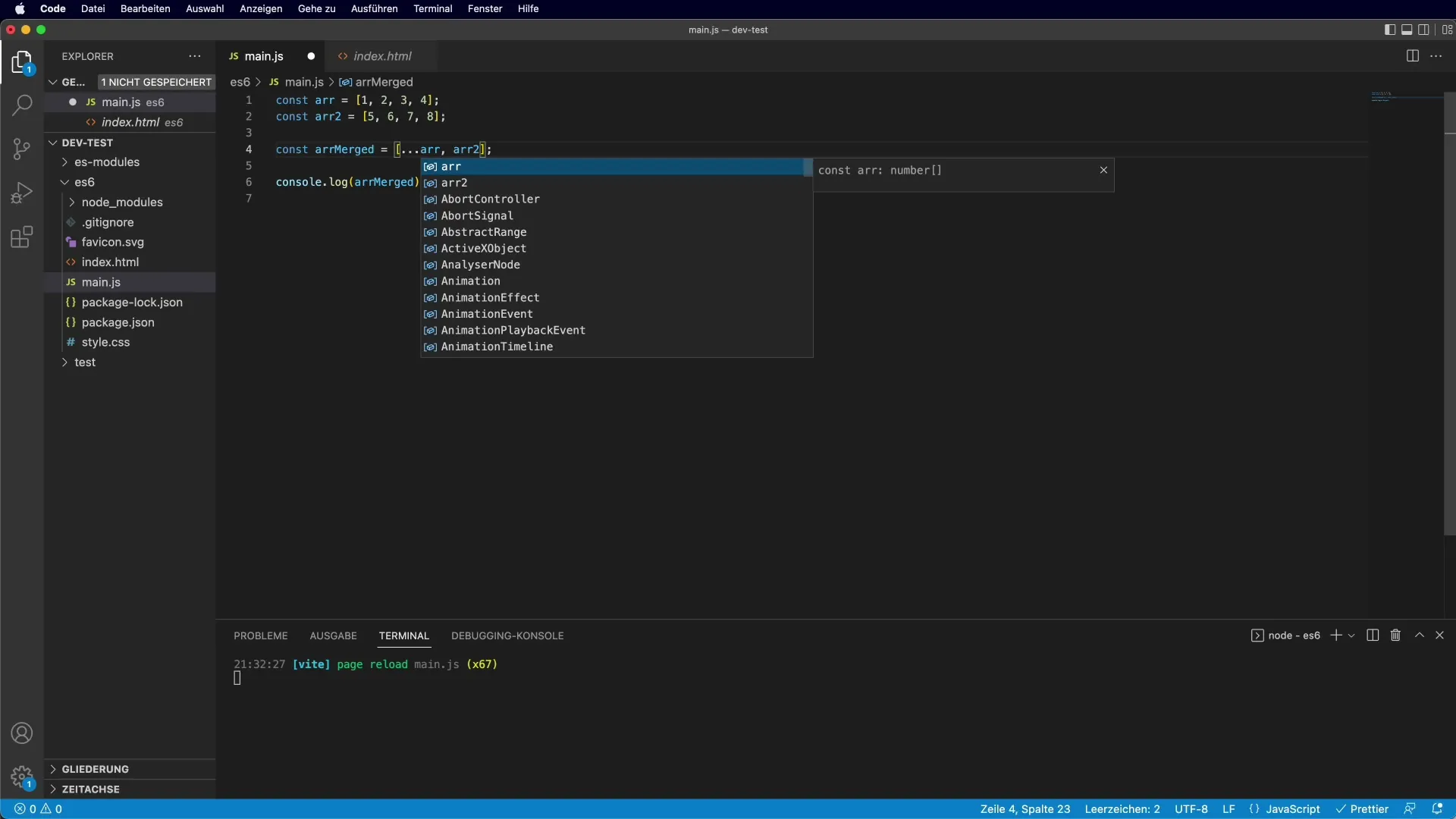The image size is (1456, 819).
Task: Open the Manage gear icon
Action: click(x=22, y=777)
